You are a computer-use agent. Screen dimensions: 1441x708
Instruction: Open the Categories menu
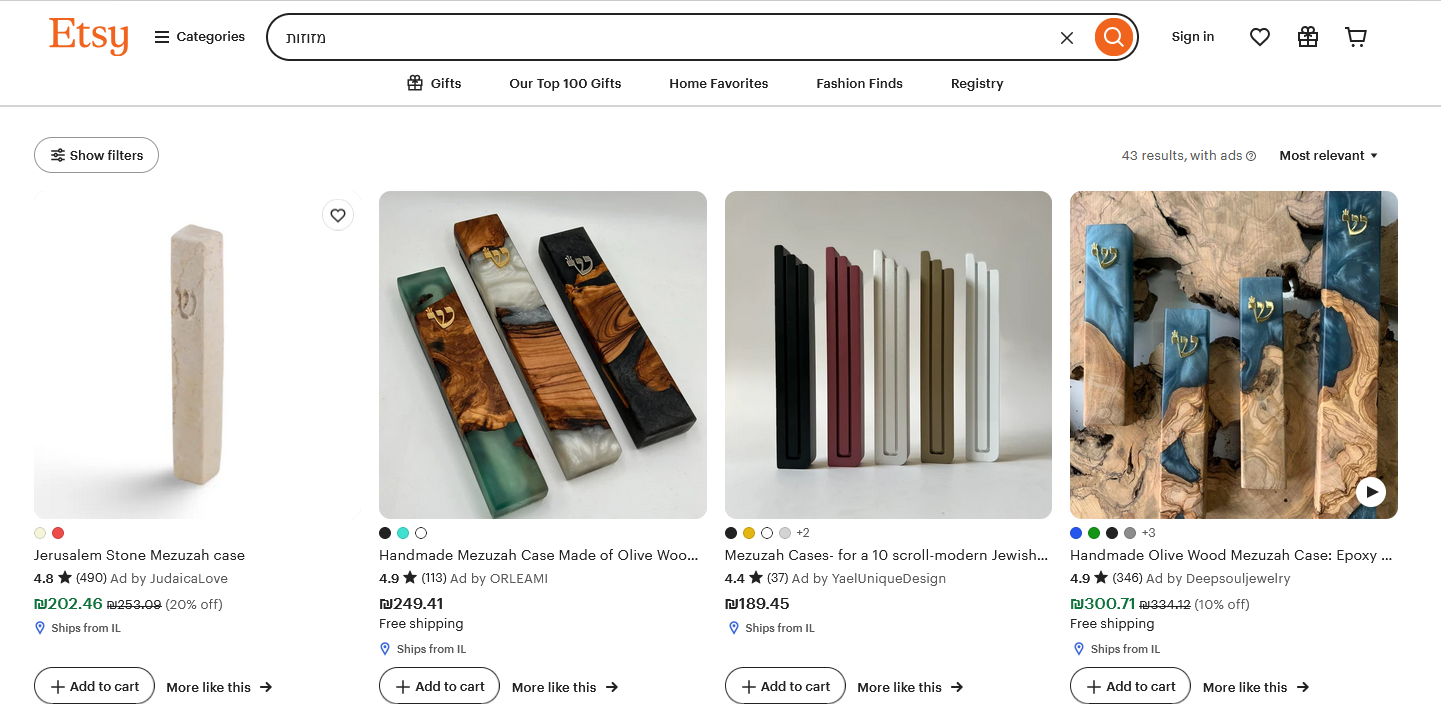(x=200, y=37)
